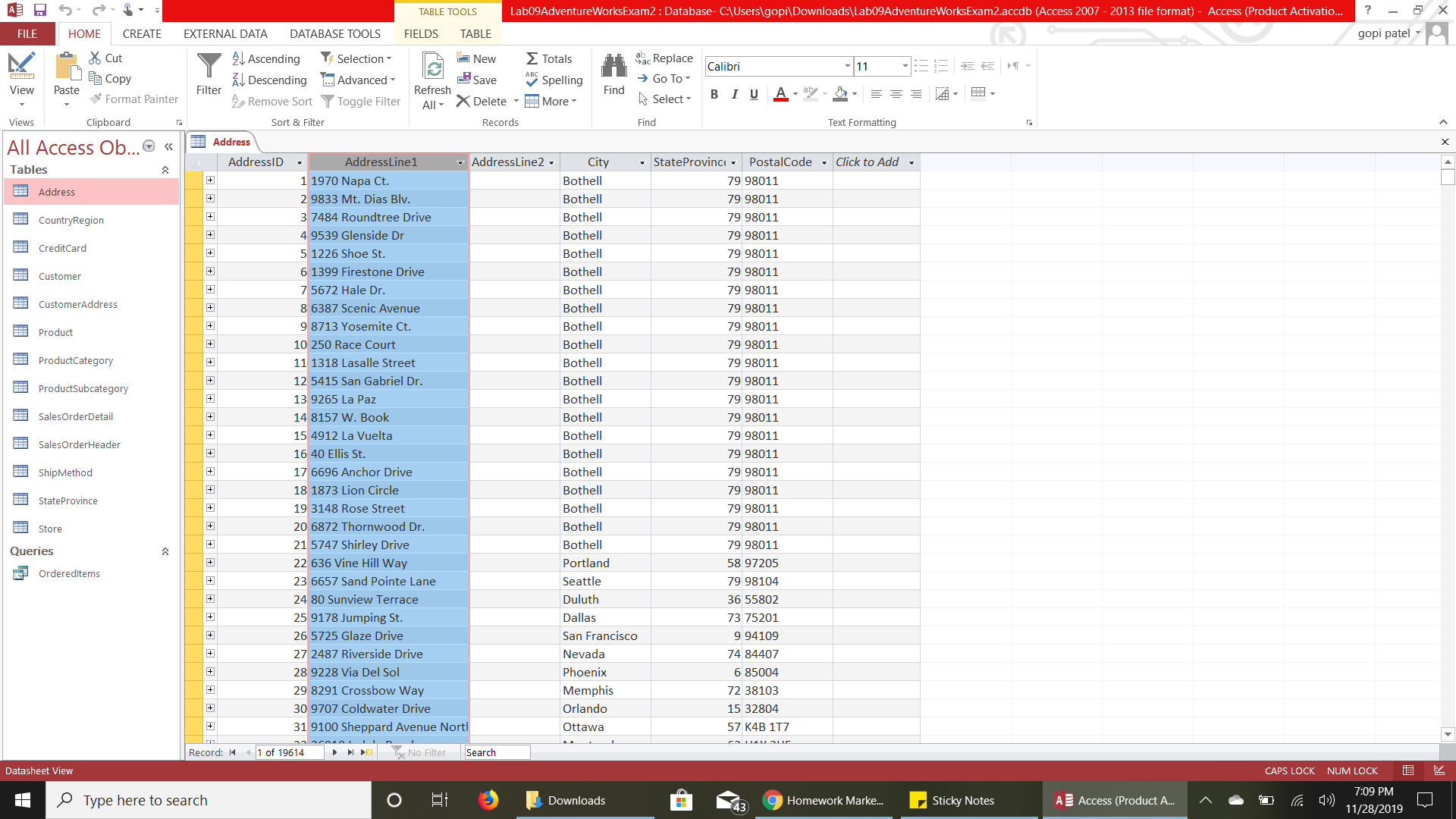Viewport: 1456px width, 819px height.
Task: Open the font size dropdown
Action: pos(905,66)
